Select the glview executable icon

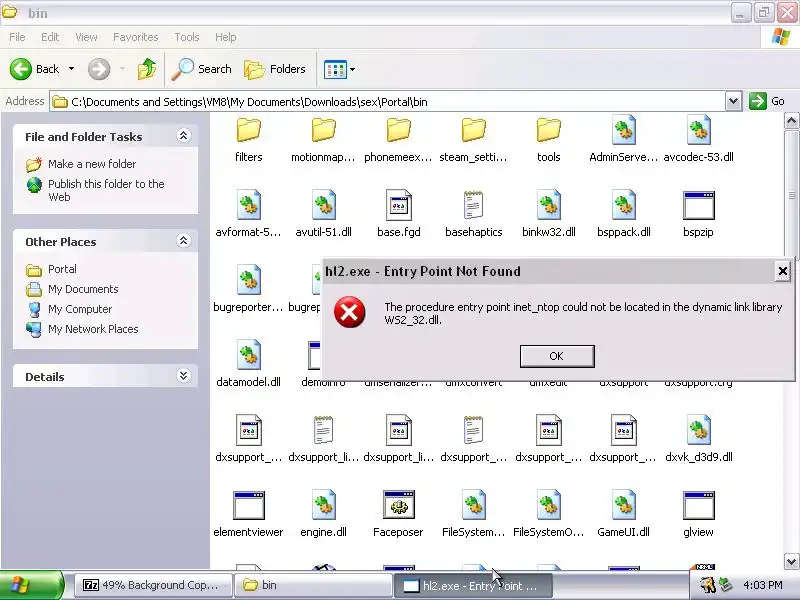[x=698, y=505]
